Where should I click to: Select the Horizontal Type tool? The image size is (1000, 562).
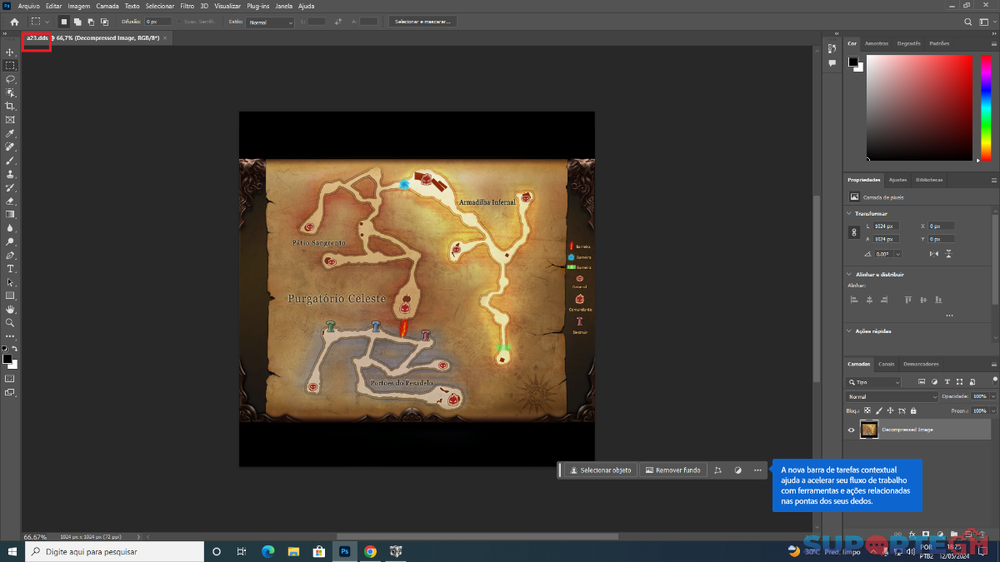pos(10,269)
